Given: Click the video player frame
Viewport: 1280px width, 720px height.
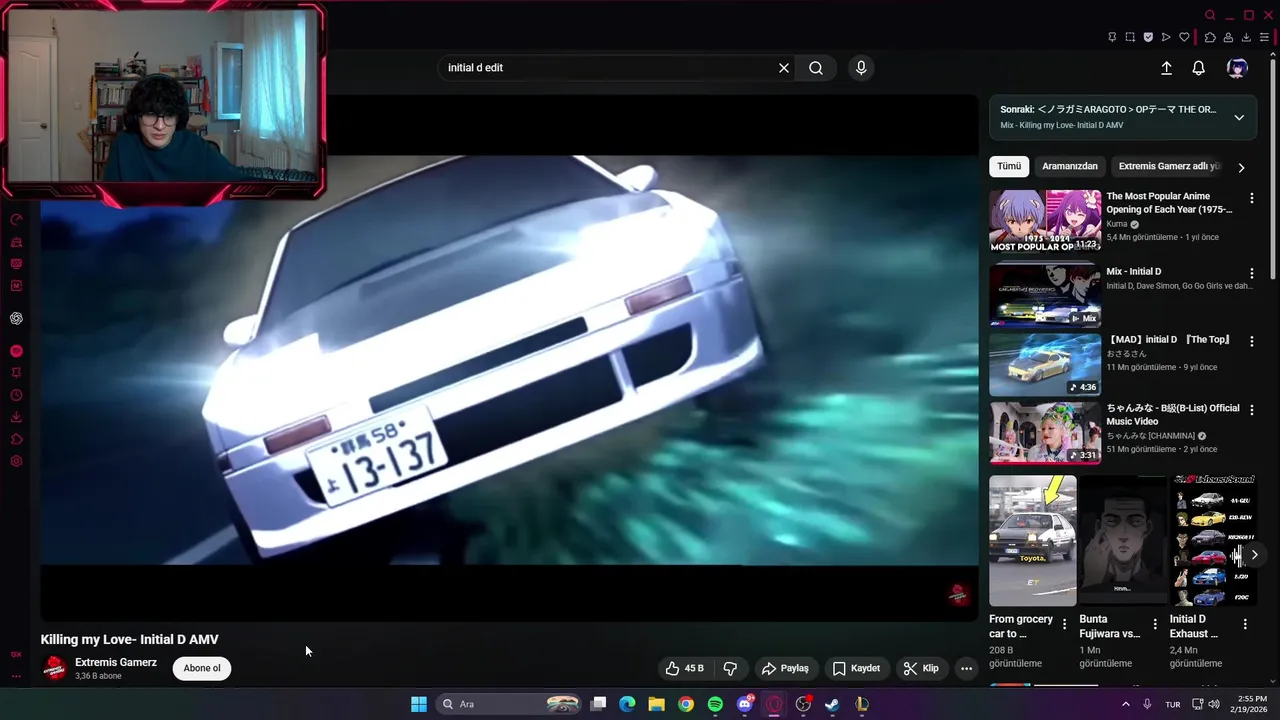Looking at the screenshot, I should click(x=509, y=358).
